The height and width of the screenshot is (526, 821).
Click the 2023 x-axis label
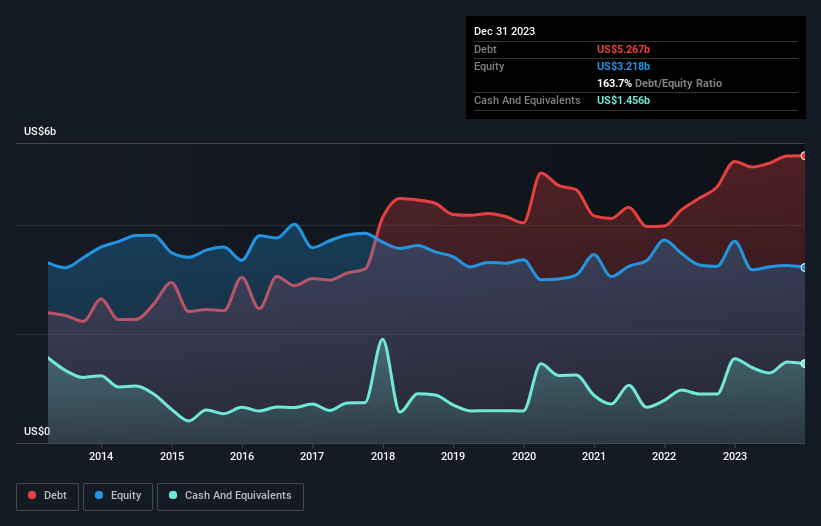(x=735, y=456)
